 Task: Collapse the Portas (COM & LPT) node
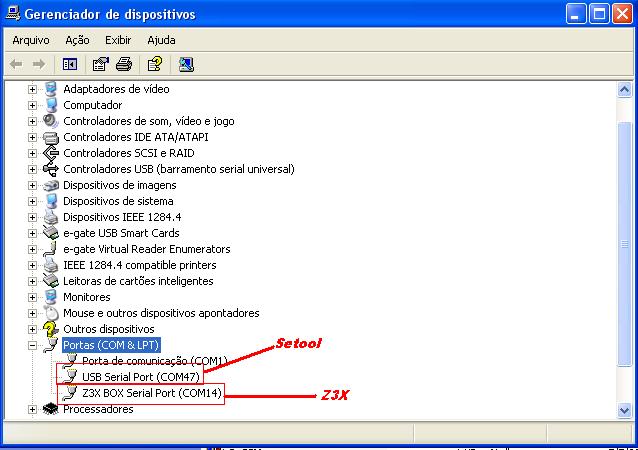click(x=32, y=345)
